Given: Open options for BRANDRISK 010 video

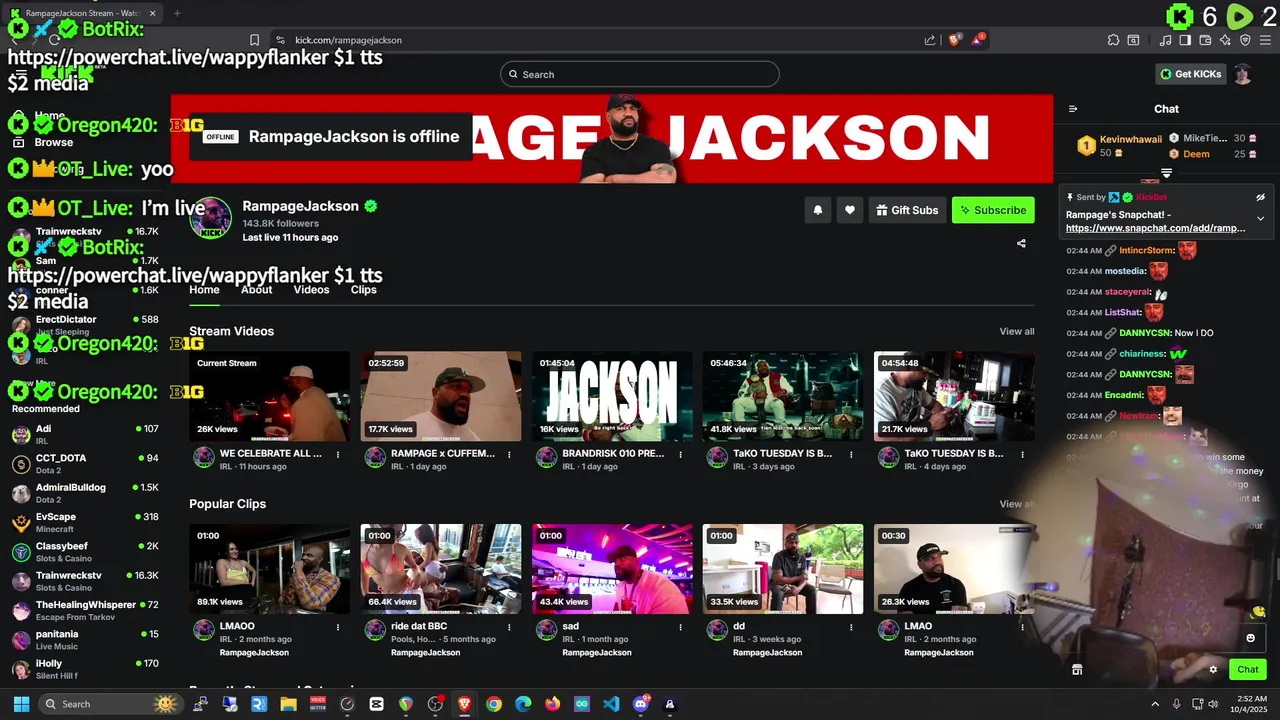Looking at the screenshot, I should point(680,454).
